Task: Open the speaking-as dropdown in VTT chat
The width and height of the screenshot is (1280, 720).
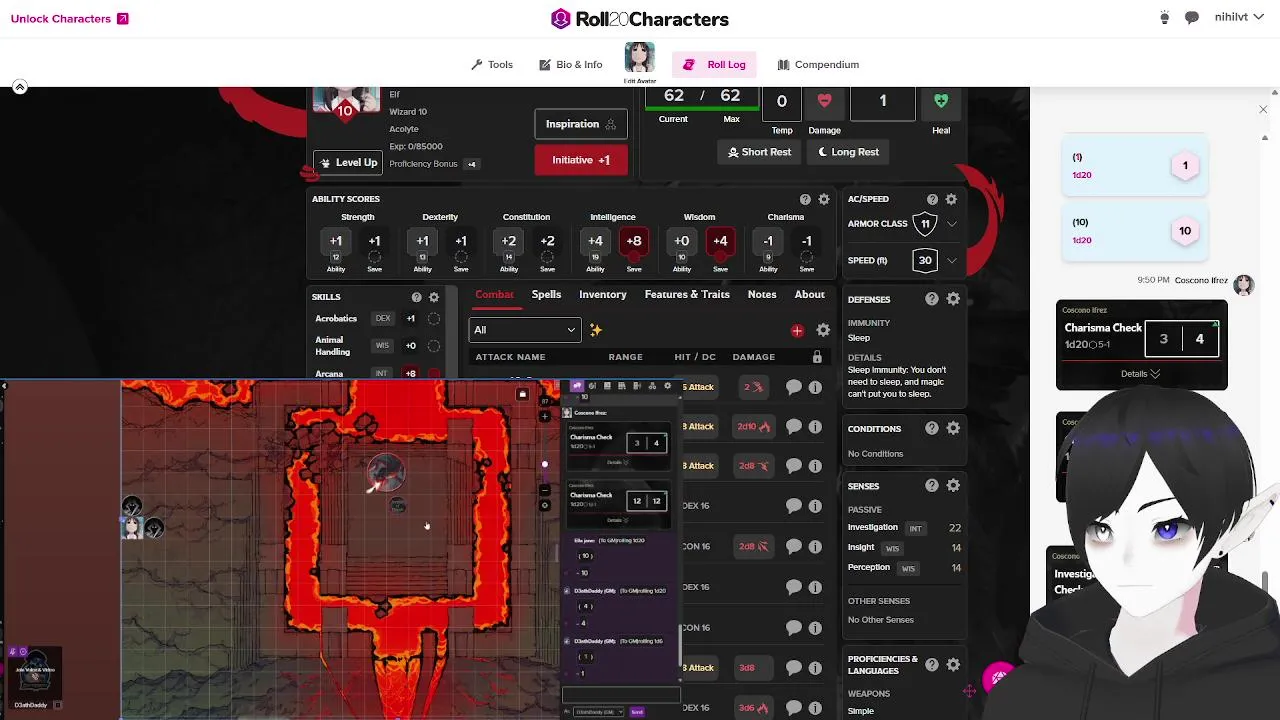Action: (x=596, y=712)
